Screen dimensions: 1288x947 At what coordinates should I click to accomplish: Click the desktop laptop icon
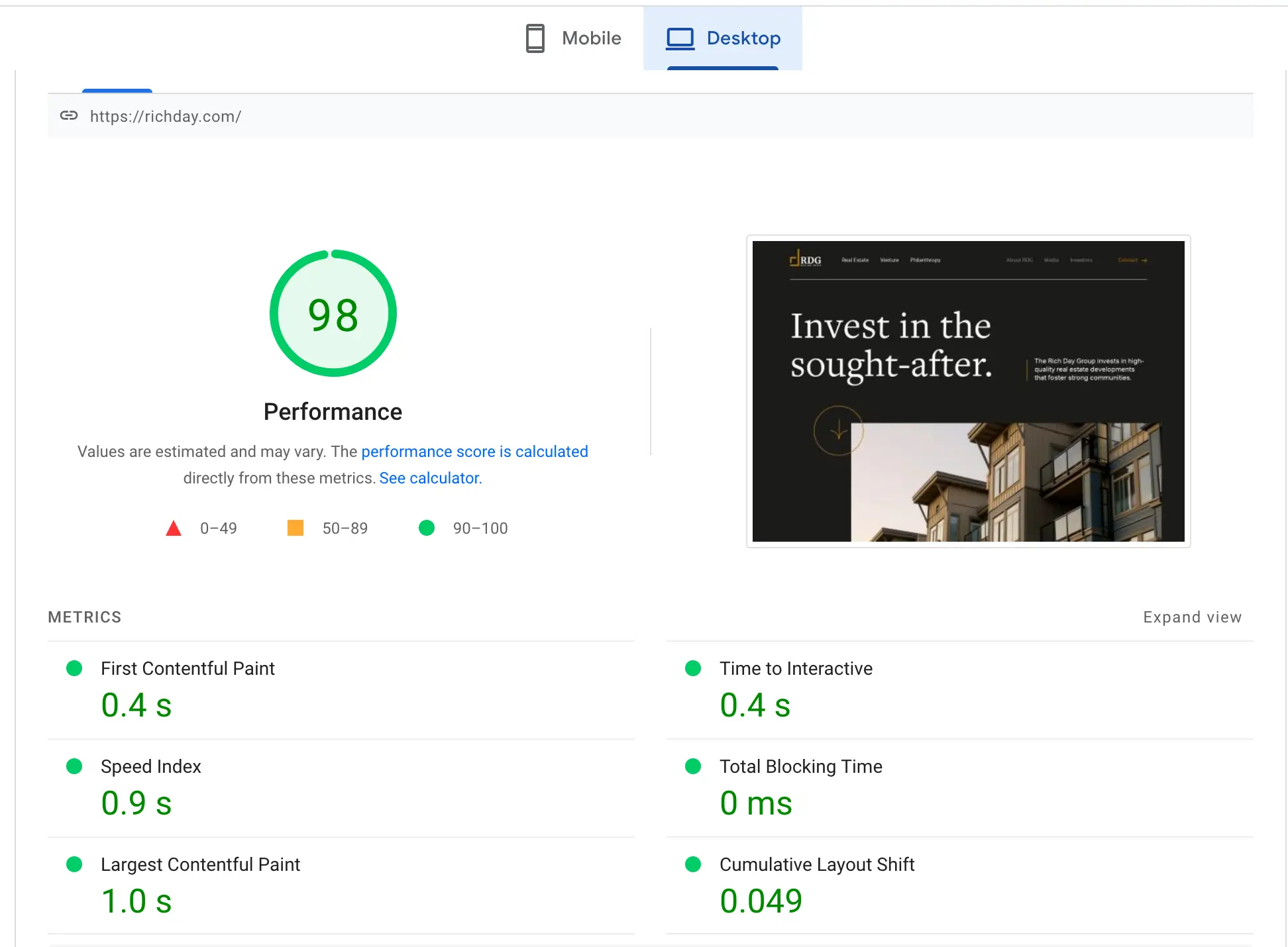(x=680, y=38)
